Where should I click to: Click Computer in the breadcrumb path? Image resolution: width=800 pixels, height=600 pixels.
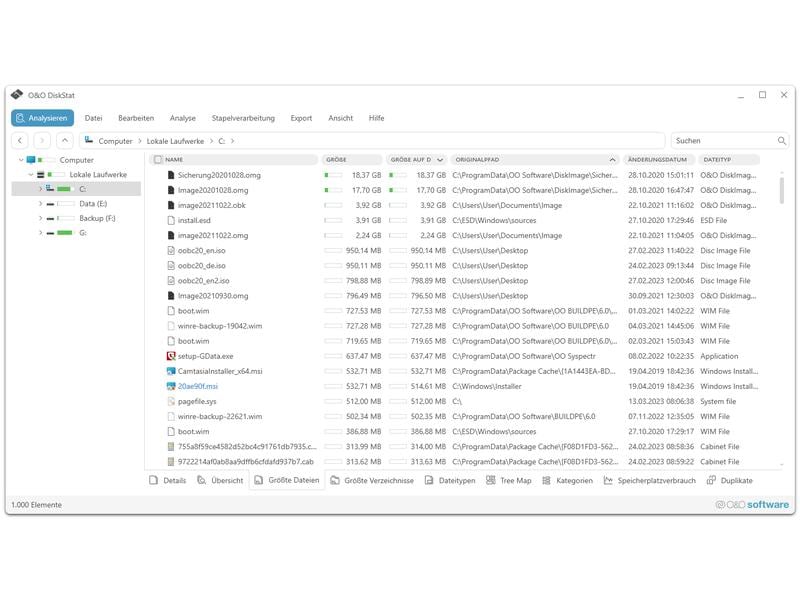click(x=115, y=141)
